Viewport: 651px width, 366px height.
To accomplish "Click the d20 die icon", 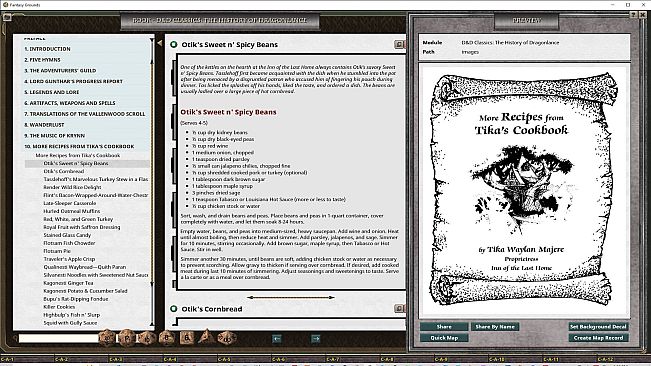I will (107, 338).
